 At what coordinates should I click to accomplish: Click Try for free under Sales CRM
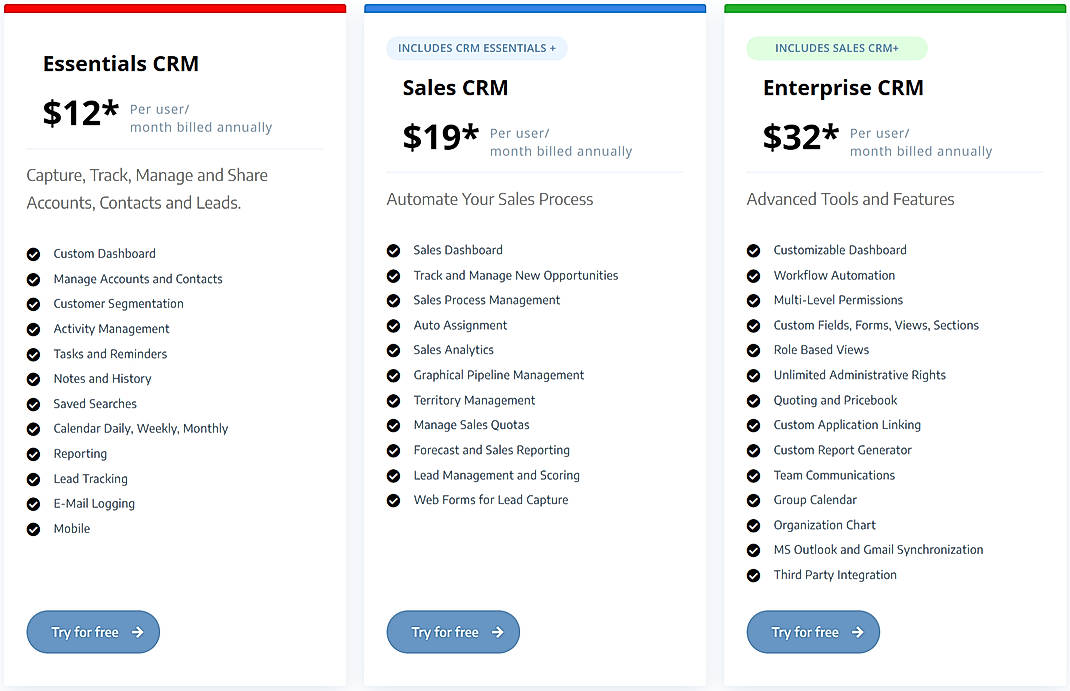point(453,632)
